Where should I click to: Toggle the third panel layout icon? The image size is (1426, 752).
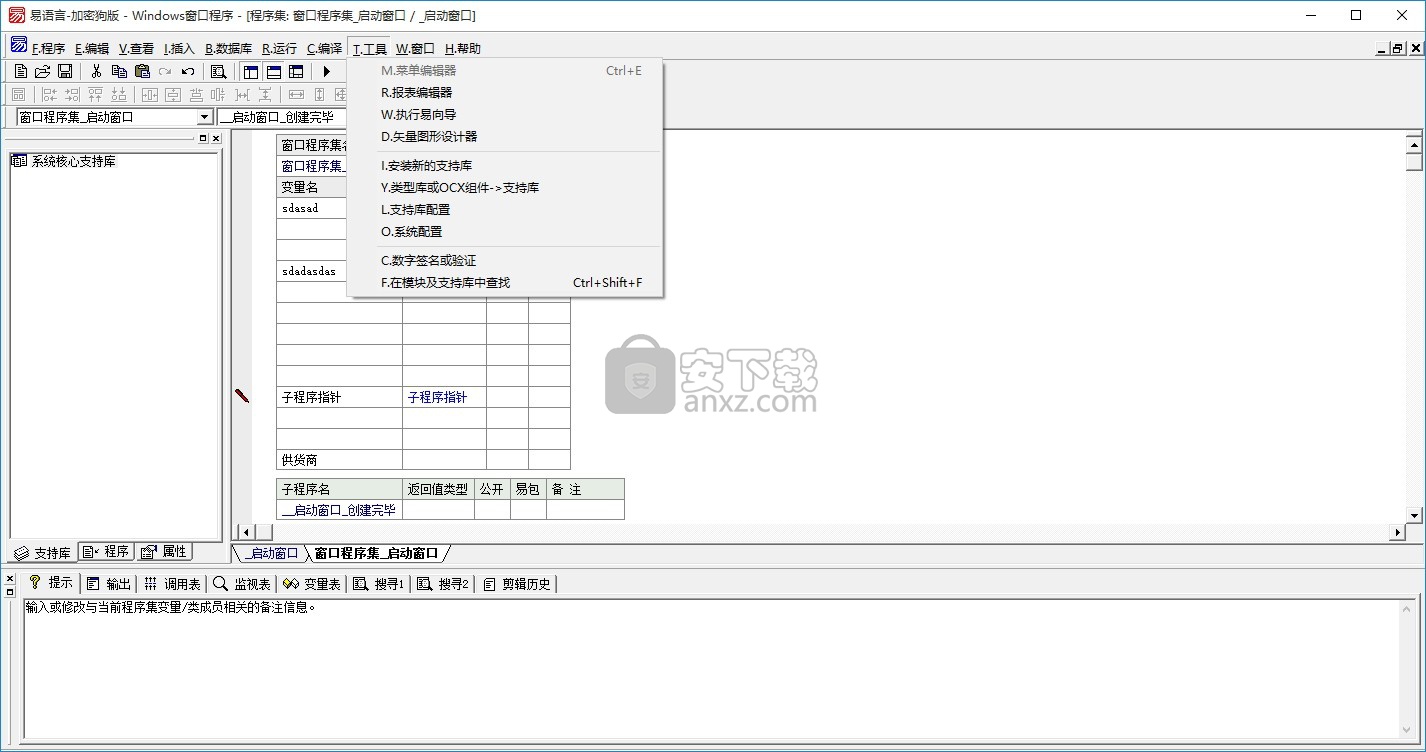[296, 71]
